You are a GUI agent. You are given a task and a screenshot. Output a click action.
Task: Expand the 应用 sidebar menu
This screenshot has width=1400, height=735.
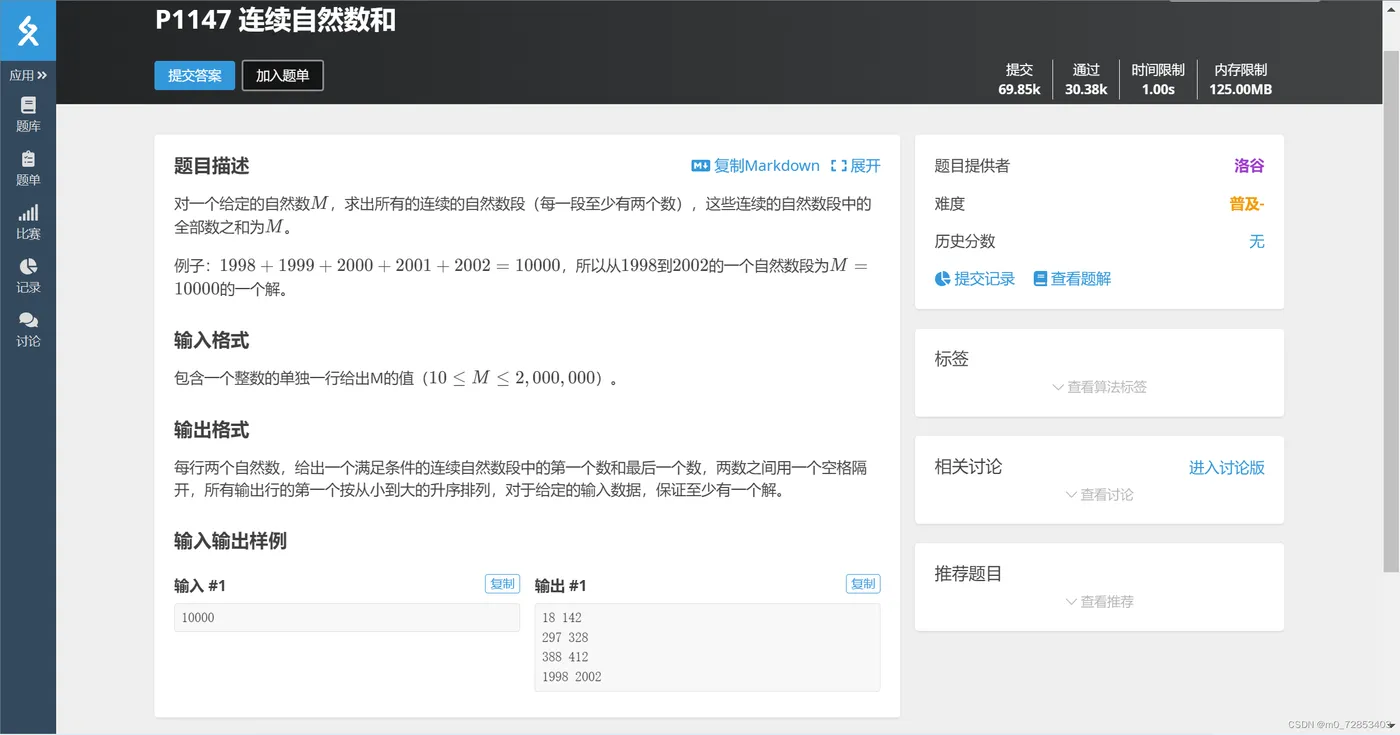click(28, 75)
